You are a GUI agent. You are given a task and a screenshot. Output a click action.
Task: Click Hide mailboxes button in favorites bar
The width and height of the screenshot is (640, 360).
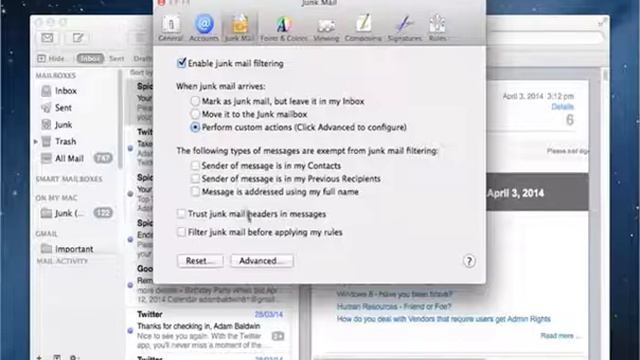tap(51, 58)
